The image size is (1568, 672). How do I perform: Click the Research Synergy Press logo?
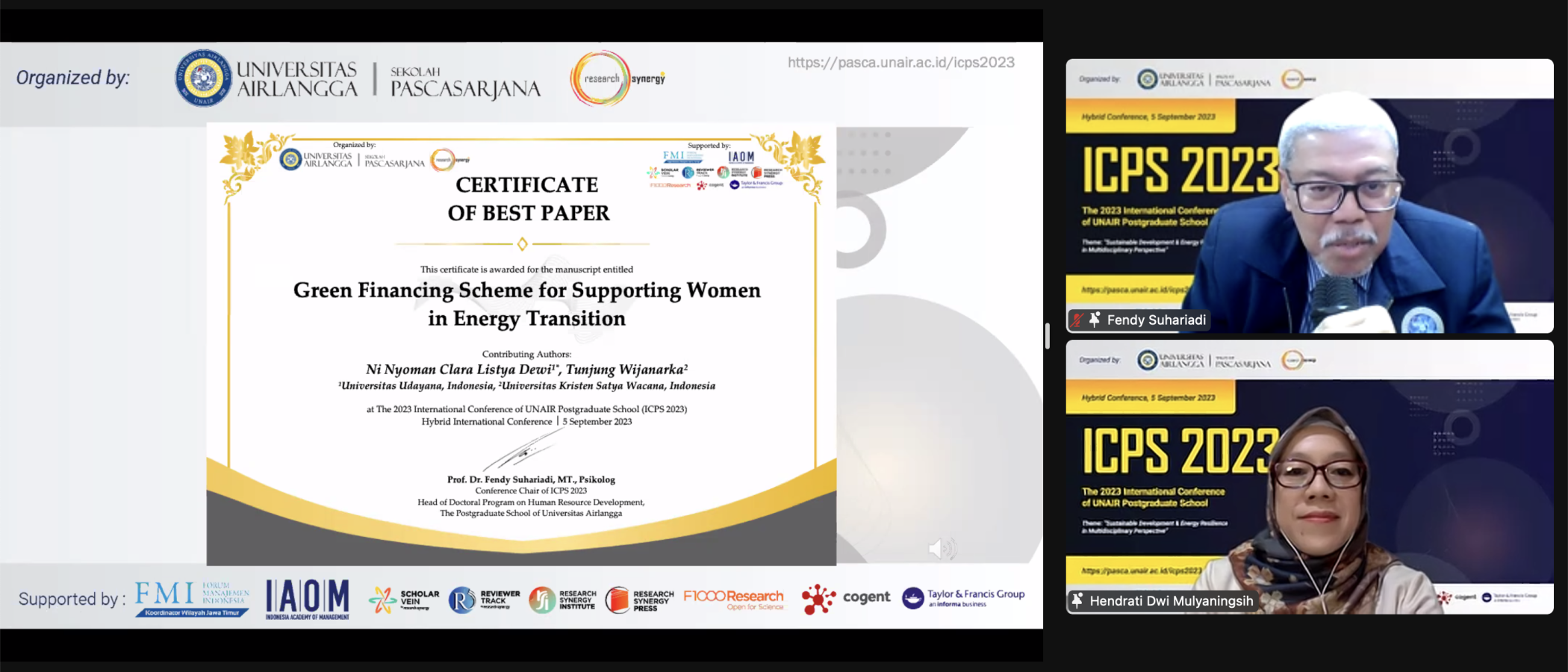[639, 600]
